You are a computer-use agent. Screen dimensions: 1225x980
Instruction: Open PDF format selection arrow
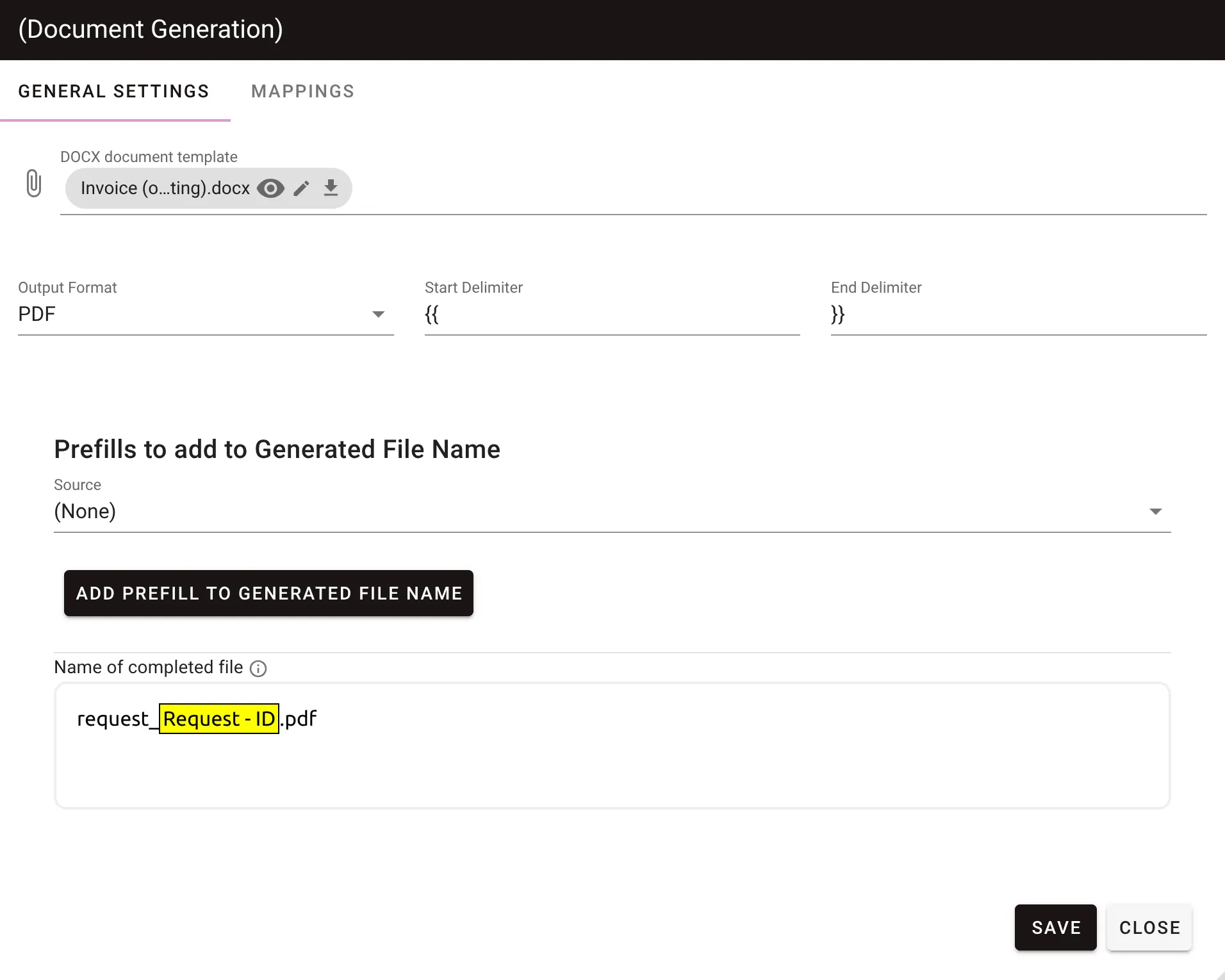pos(379,314)
